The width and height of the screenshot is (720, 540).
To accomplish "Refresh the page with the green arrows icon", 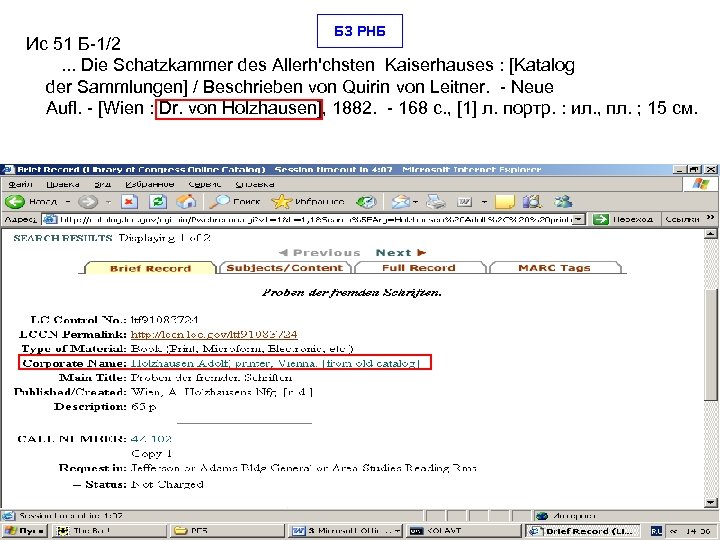I will coord(158,201).
